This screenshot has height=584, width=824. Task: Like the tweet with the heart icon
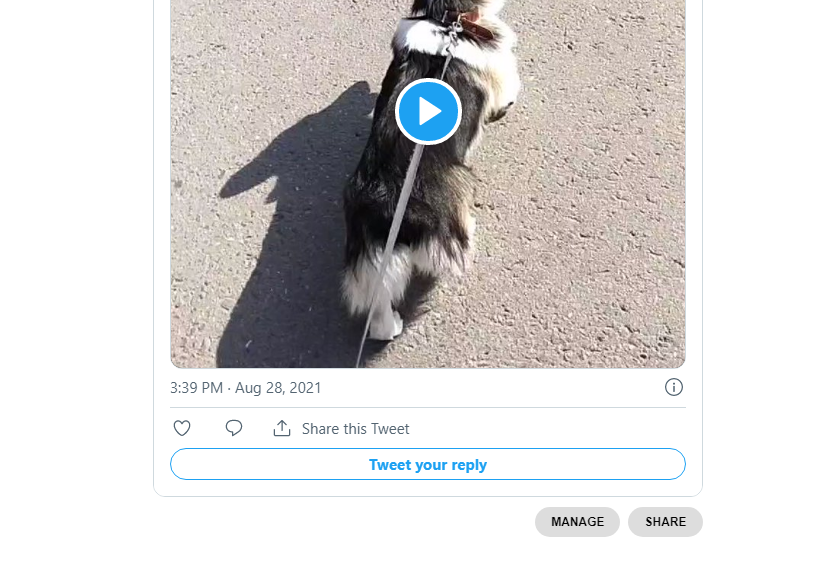pyautogui.click(x=182, y=428)
